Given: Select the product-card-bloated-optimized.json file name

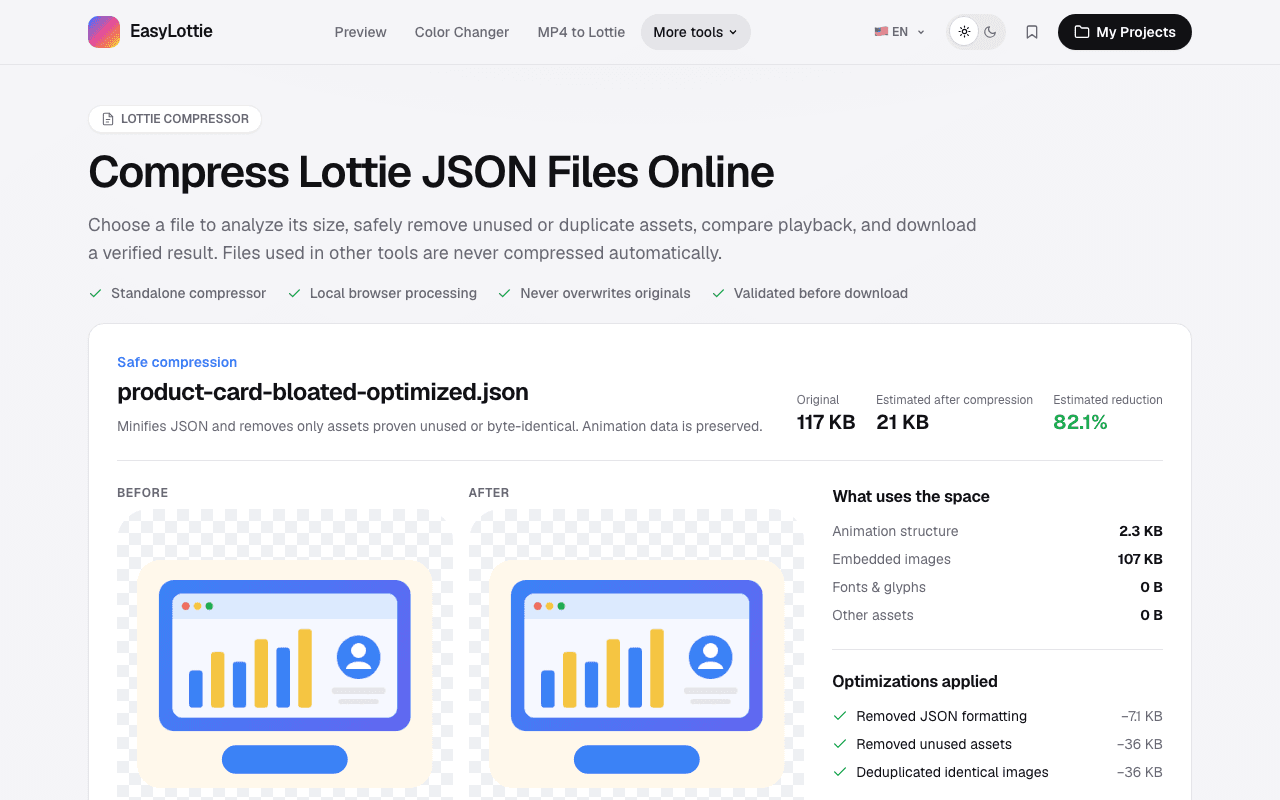Looking at the screenshot, I should click(323, 392).
